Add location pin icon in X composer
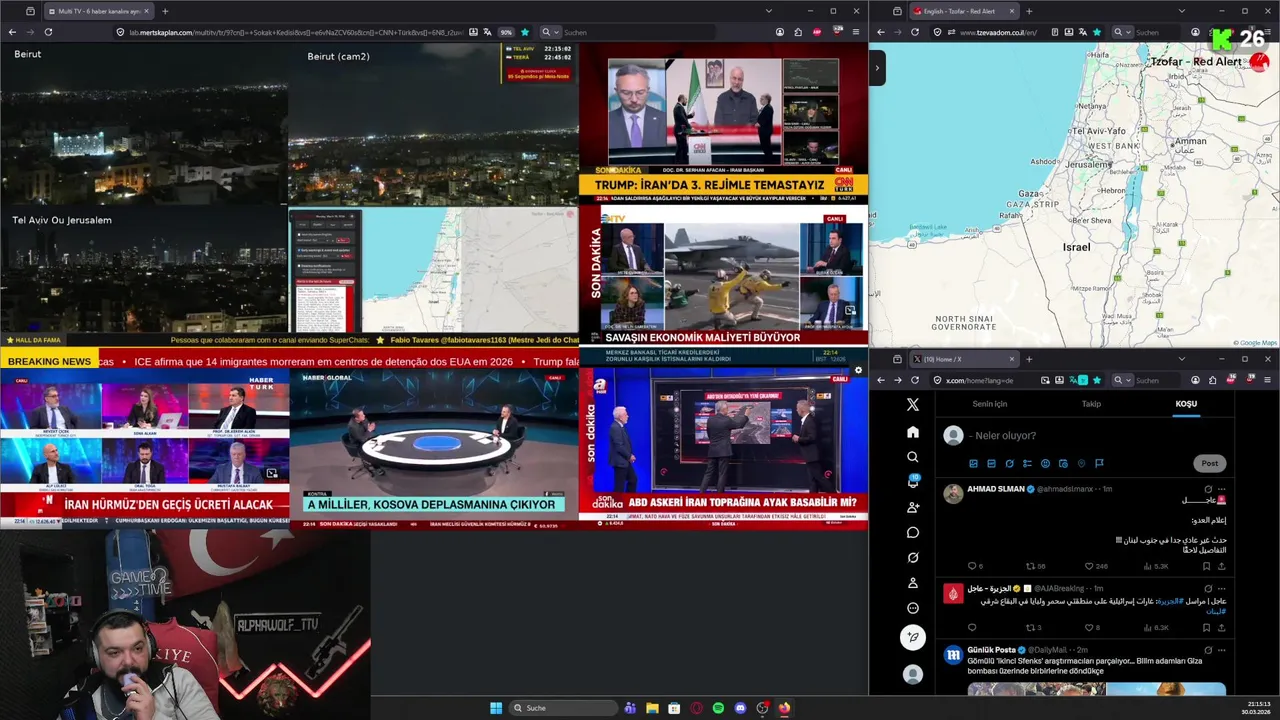 tap(1081, 463)
